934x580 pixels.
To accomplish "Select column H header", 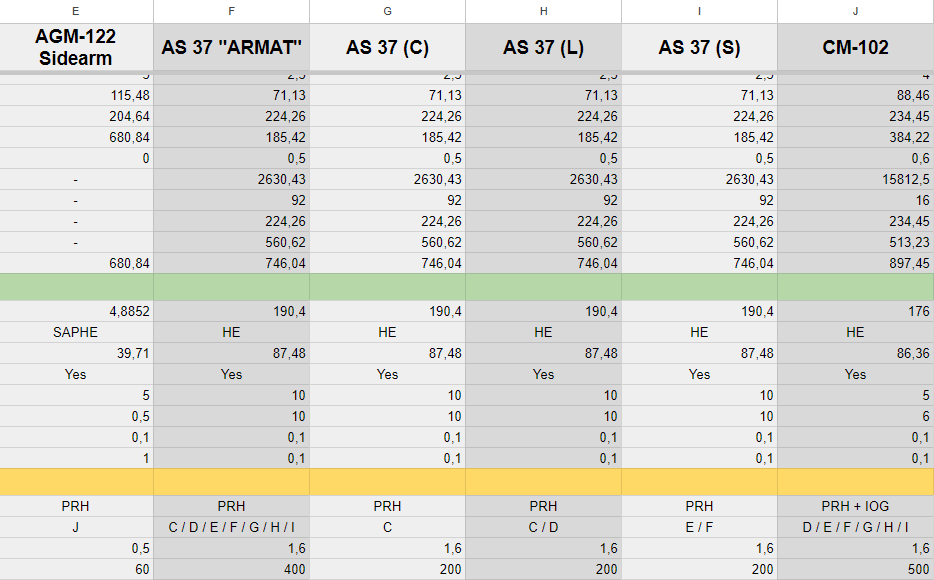I will (x=543, y=11).
